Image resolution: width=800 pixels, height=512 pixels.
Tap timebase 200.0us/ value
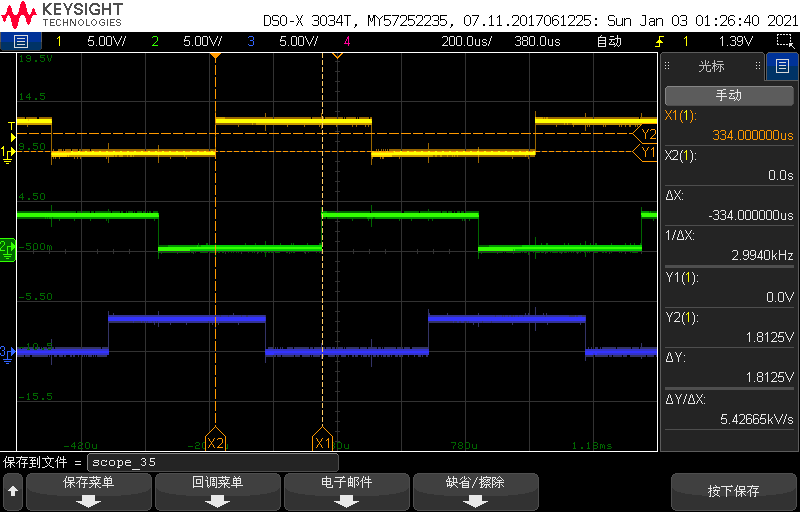(466, 41)
